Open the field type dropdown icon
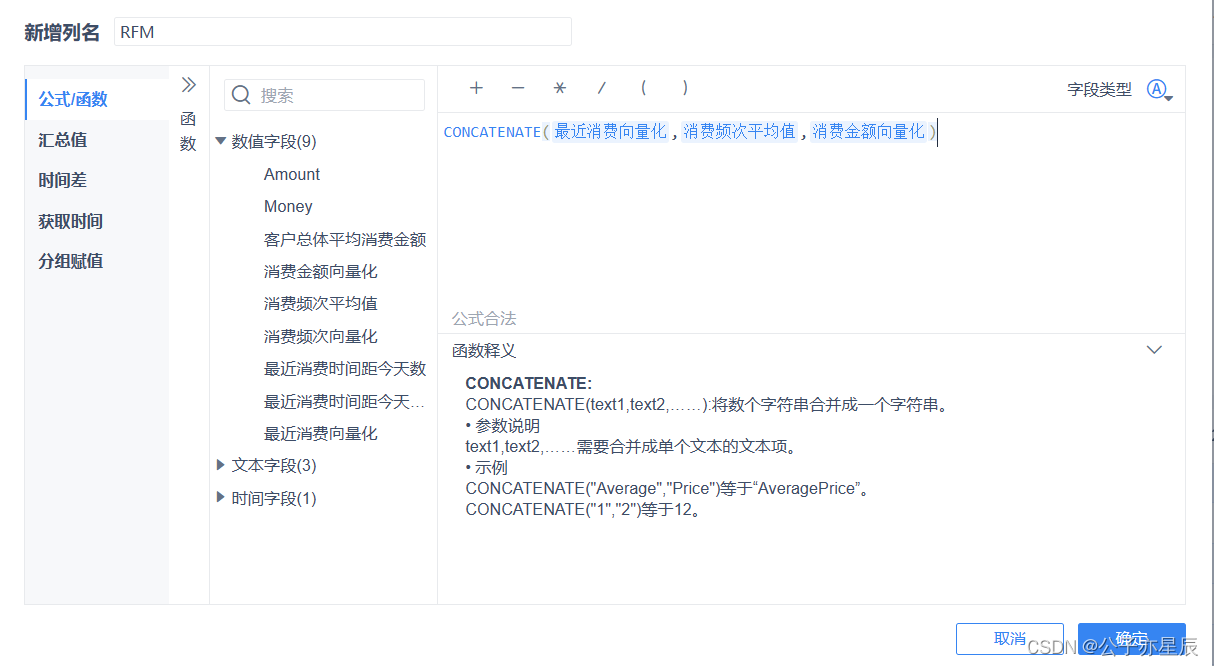 [x=1159, y=90]
